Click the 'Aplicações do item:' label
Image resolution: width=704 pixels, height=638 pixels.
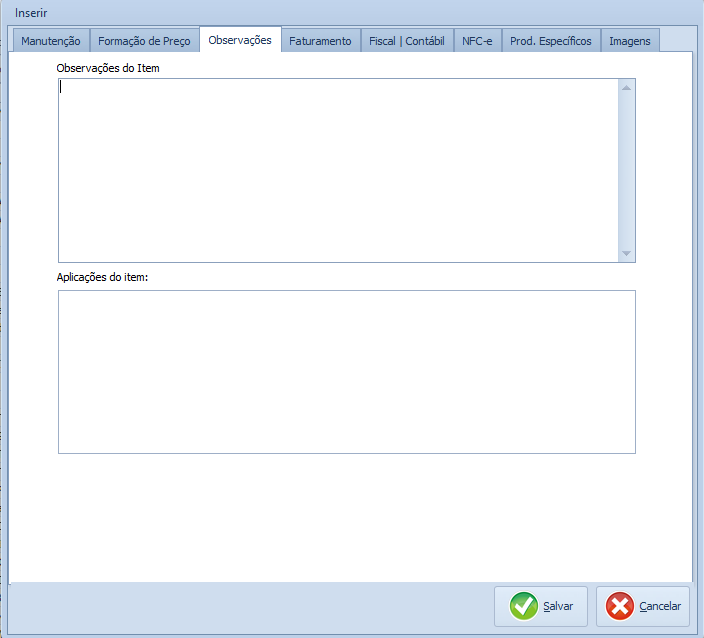[103, 277]
